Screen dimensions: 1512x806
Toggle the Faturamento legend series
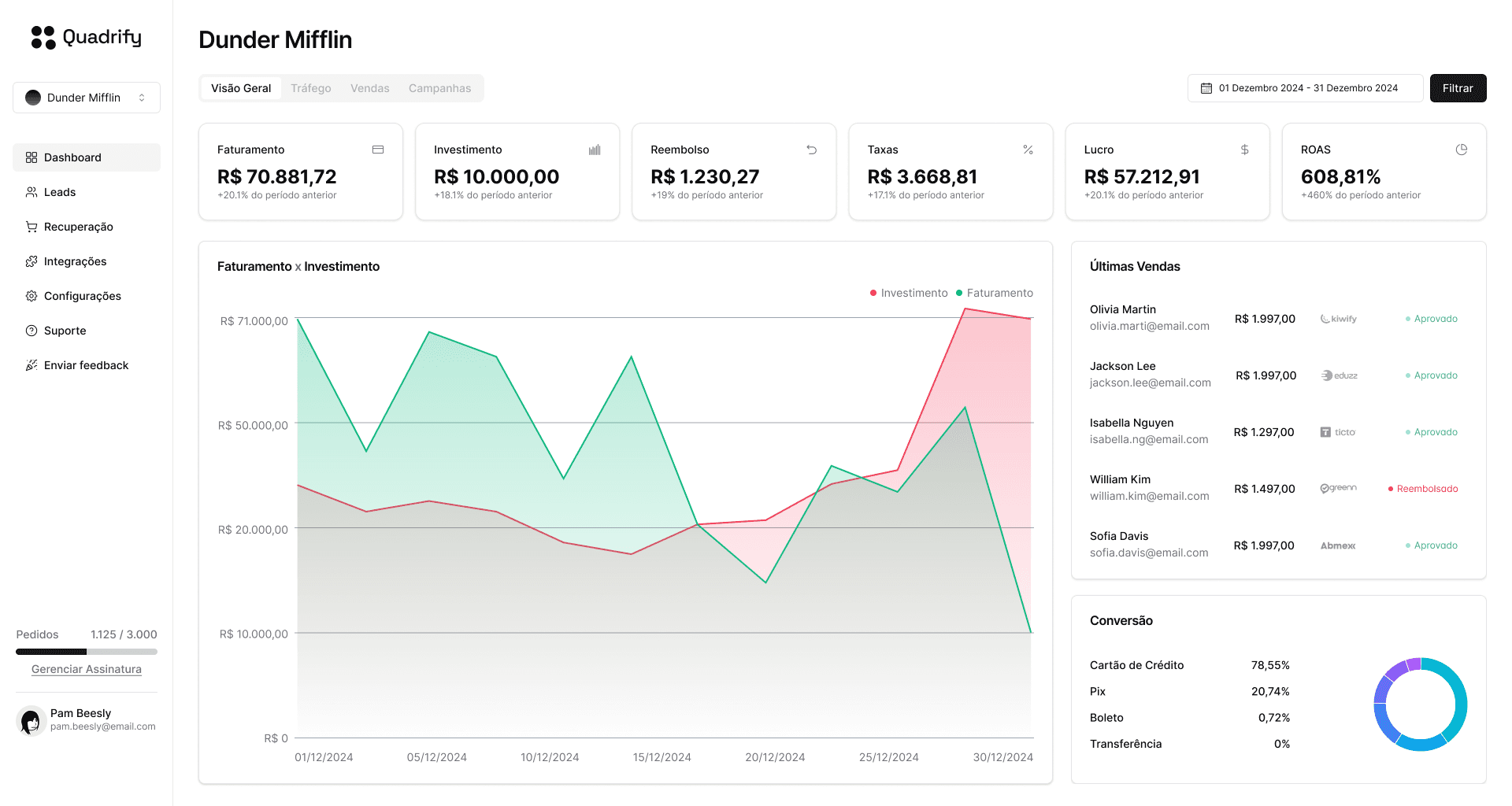[995, 293]
